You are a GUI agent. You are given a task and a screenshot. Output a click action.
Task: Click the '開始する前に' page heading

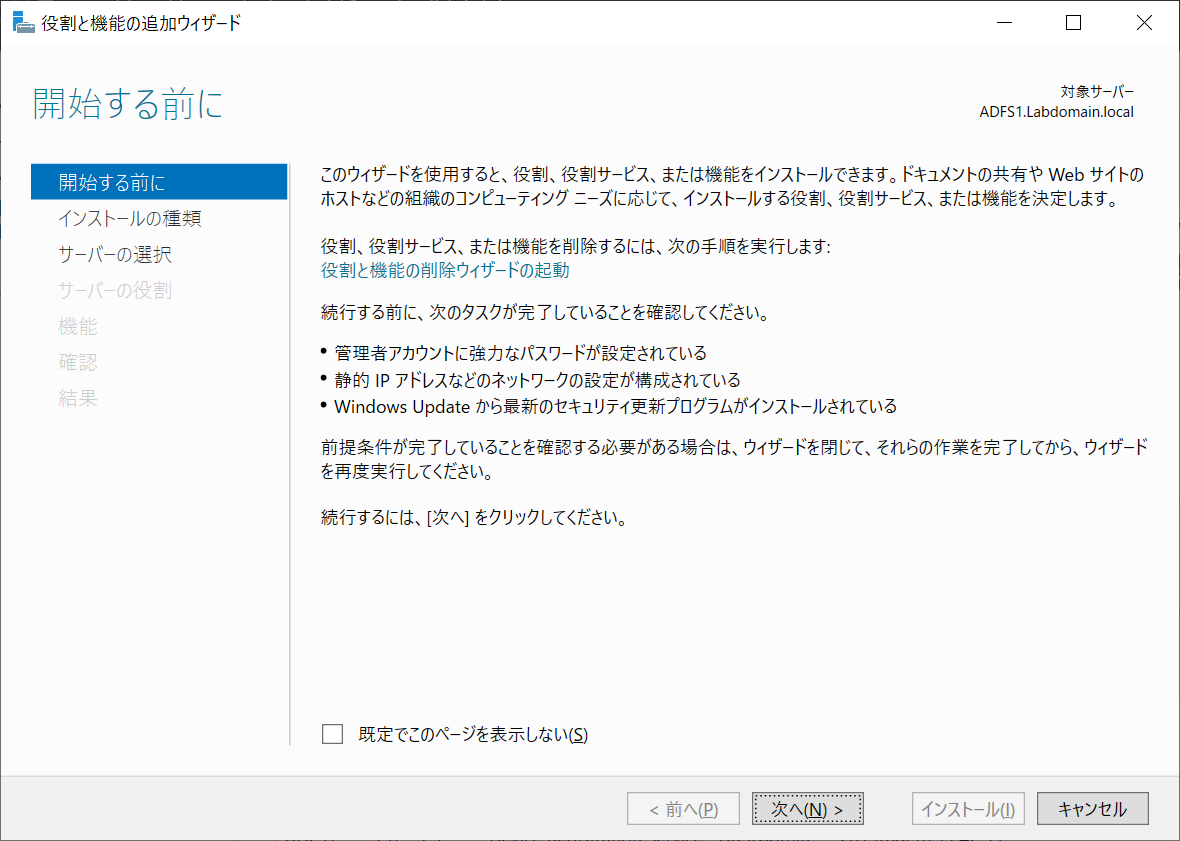128,104
